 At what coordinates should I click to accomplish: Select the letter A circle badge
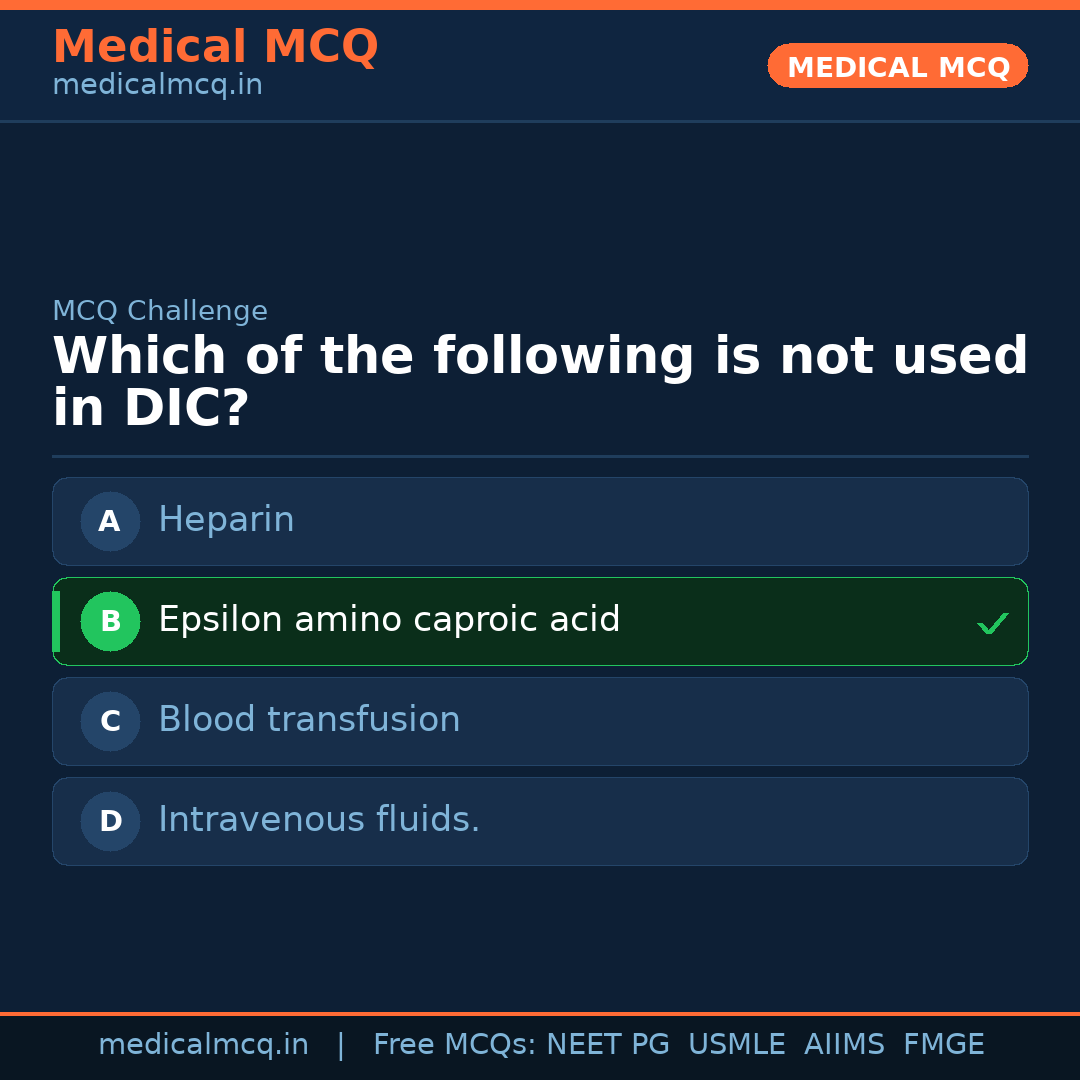coord(110,521)
